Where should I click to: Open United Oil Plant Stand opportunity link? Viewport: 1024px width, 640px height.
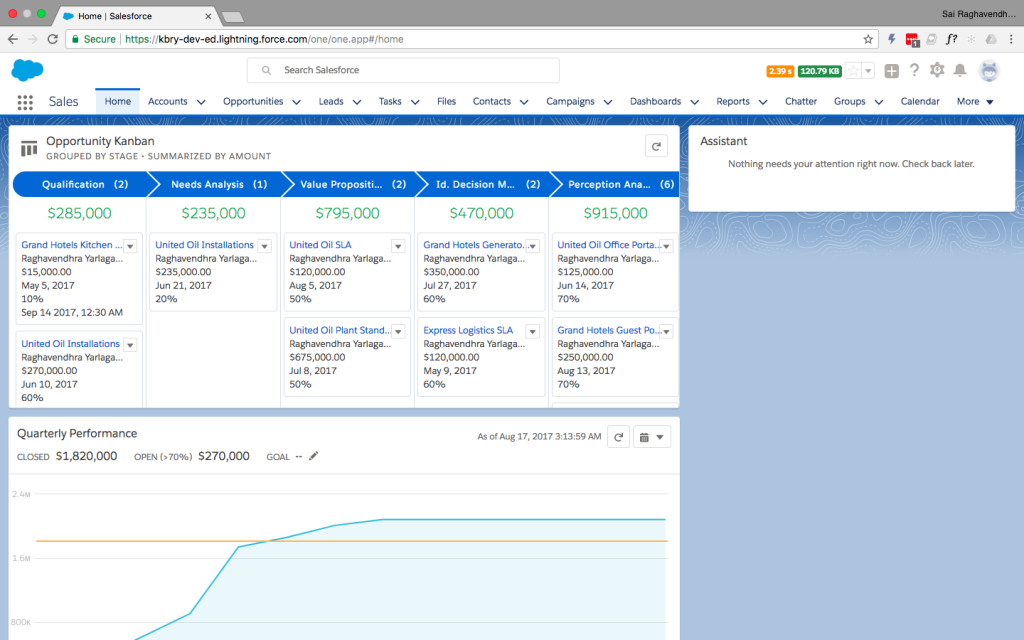click(x=340, y=330)
